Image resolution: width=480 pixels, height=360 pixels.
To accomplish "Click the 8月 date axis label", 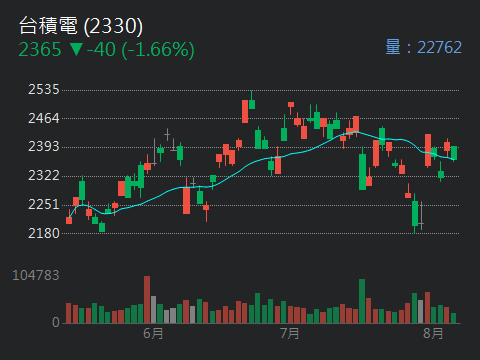I will click(x=433, y=333).
